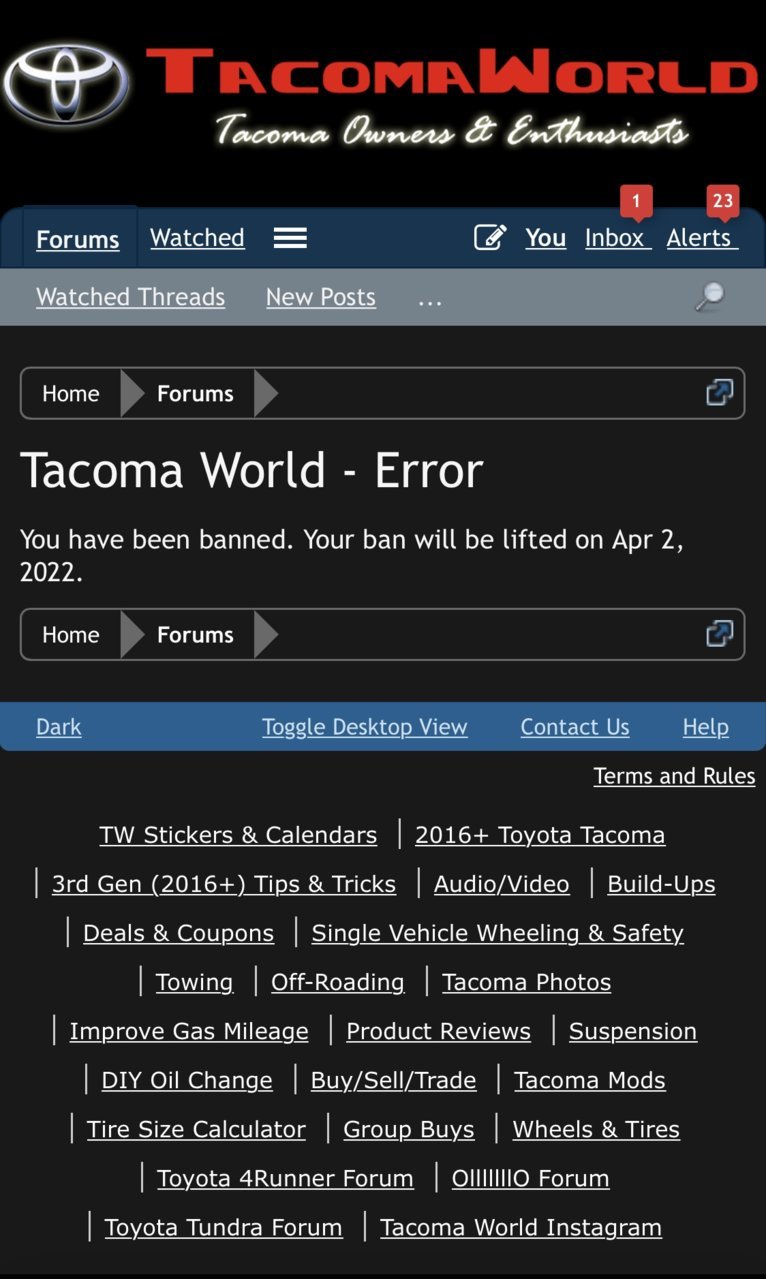Screen dimensions: 766x1279
Task: Open Group Buys
Action: [409, 1129]
